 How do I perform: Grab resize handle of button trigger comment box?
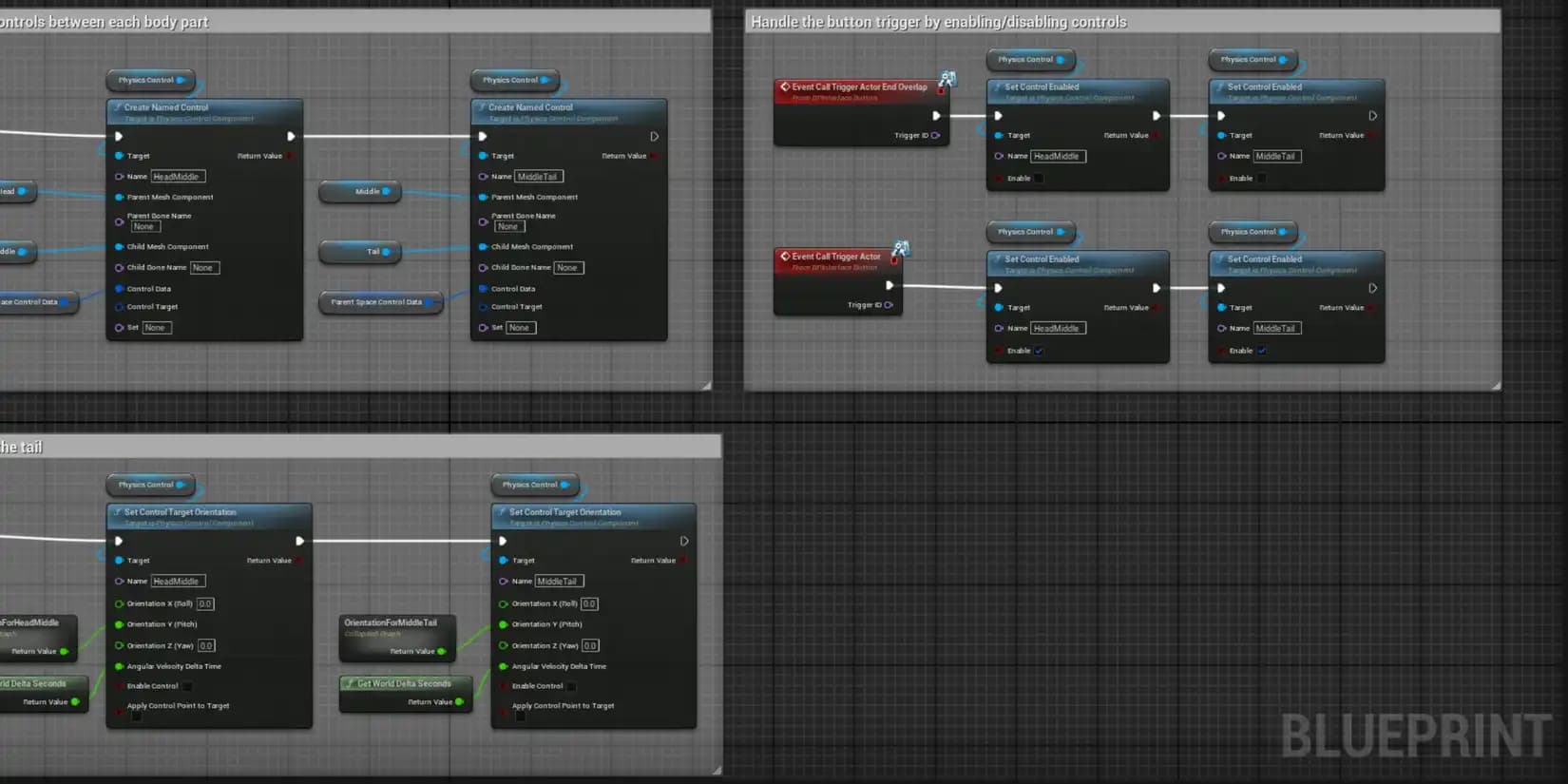click(1496, 385)
